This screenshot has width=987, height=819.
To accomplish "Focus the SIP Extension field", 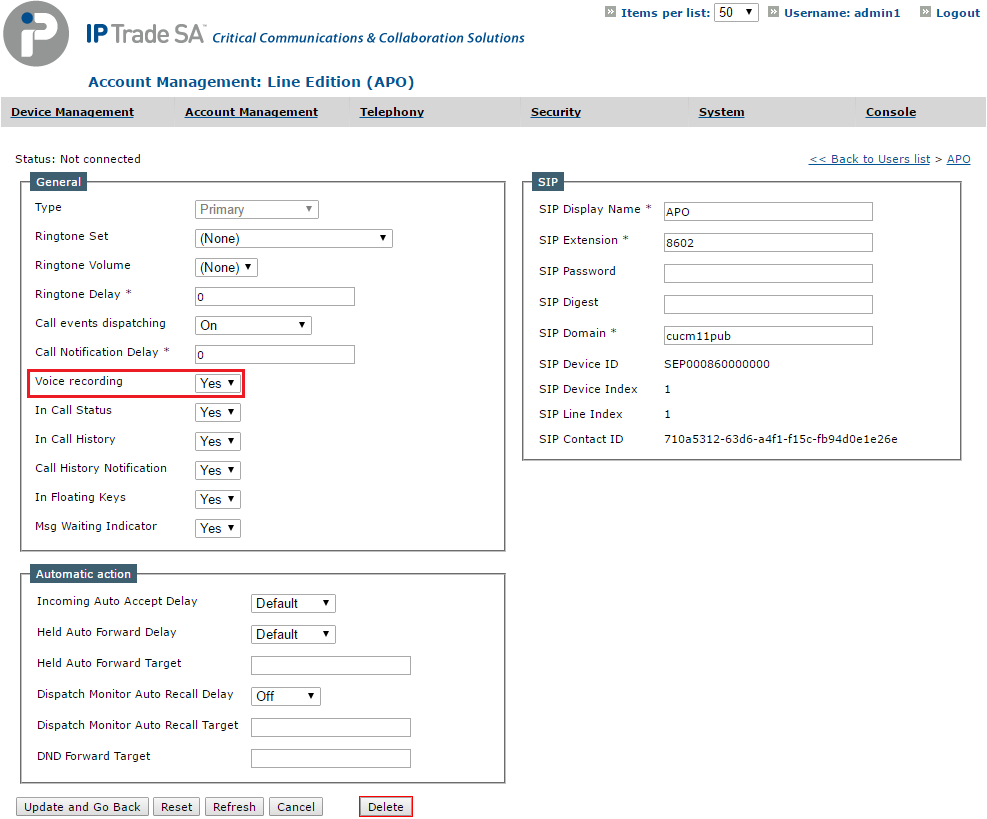I will (768, 242).
